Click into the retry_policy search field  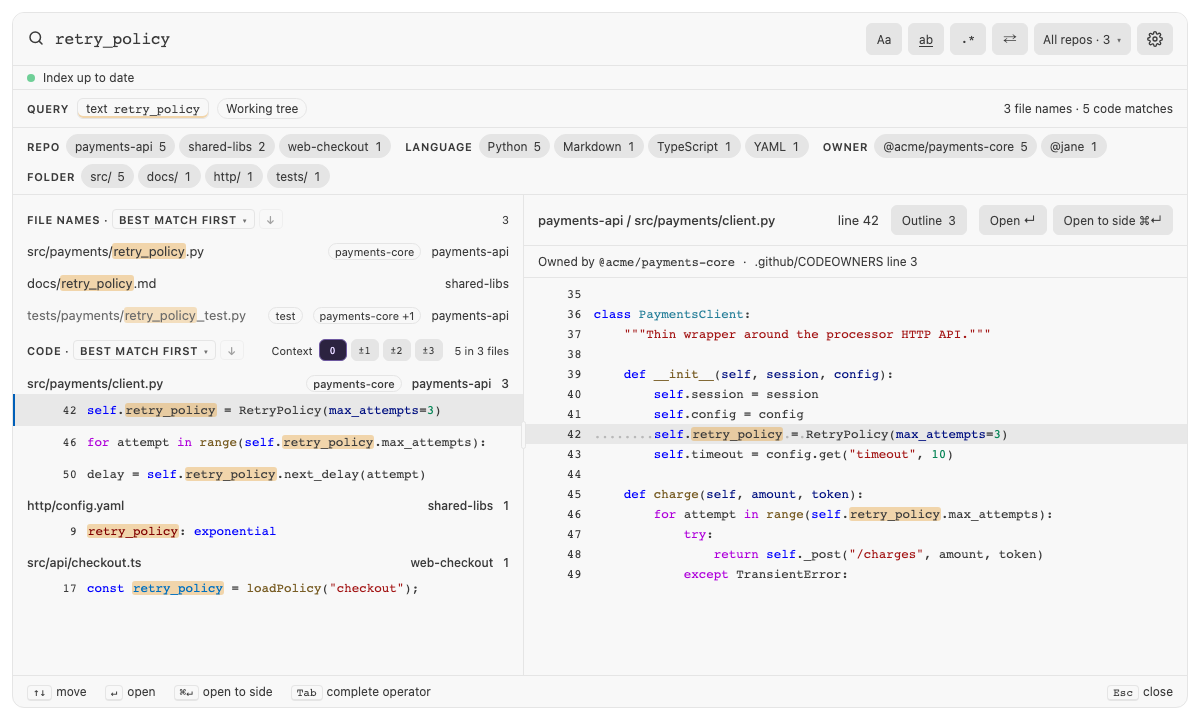click(455, 39)
